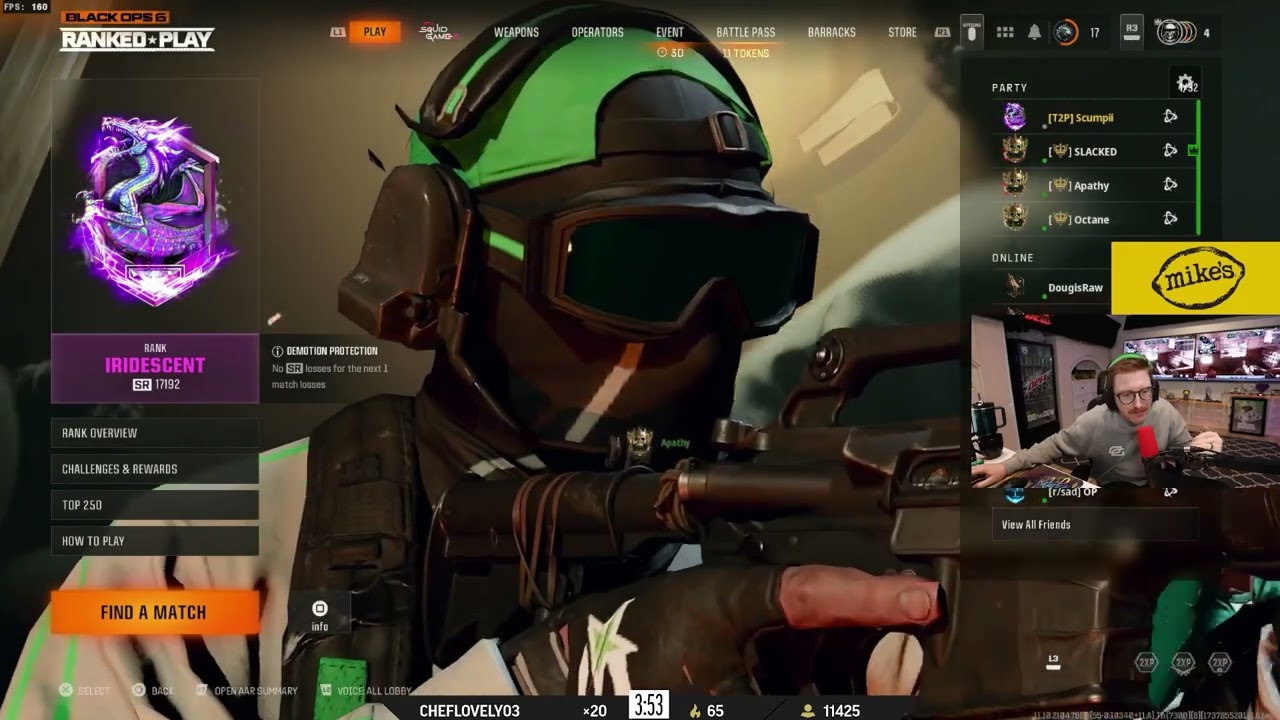This screenshot has width=1280, height=720.
Task: Switch to the Operators tab
Action: [x=597, y=32]
